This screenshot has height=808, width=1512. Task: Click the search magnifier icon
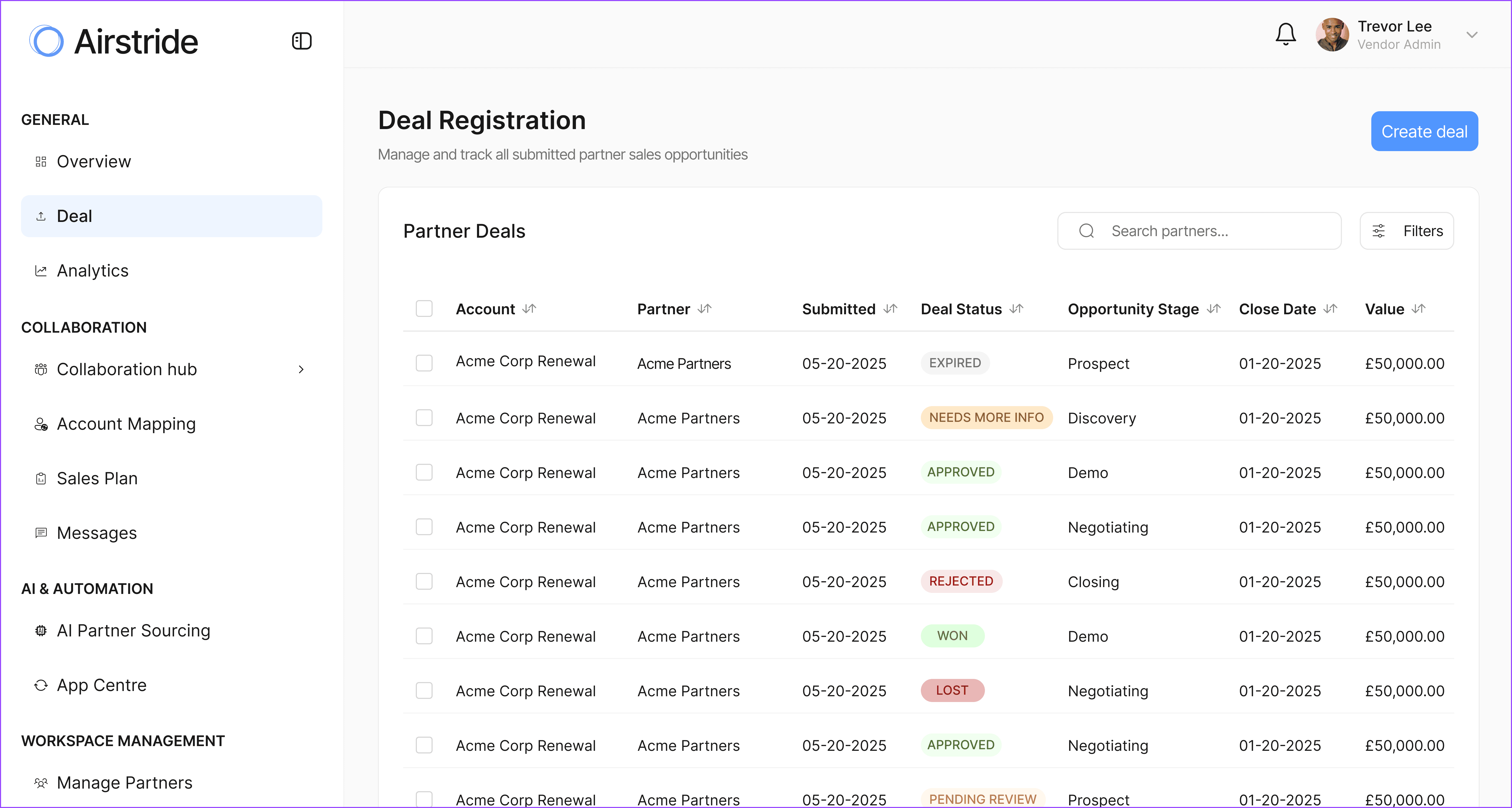tap(1086, 231)
